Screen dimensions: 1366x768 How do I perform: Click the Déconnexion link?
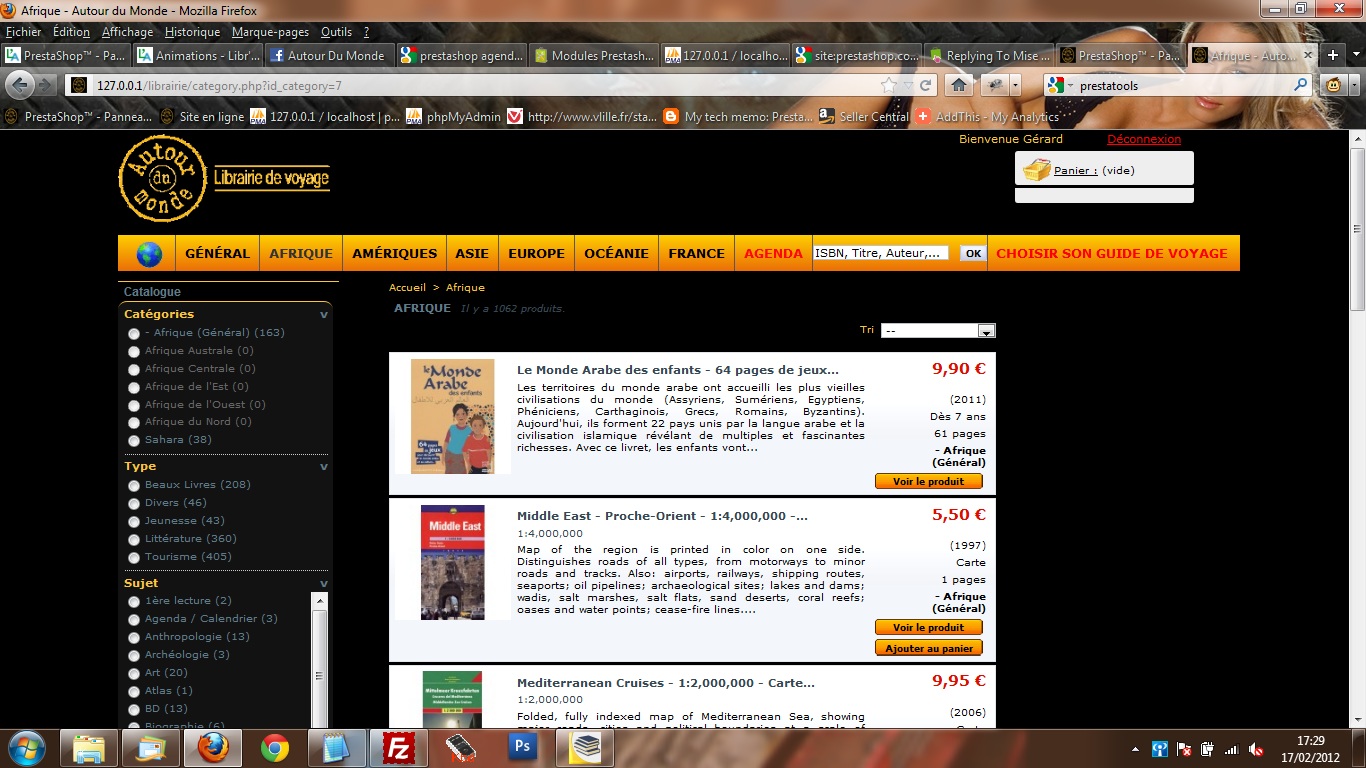tap(1144, 139)
